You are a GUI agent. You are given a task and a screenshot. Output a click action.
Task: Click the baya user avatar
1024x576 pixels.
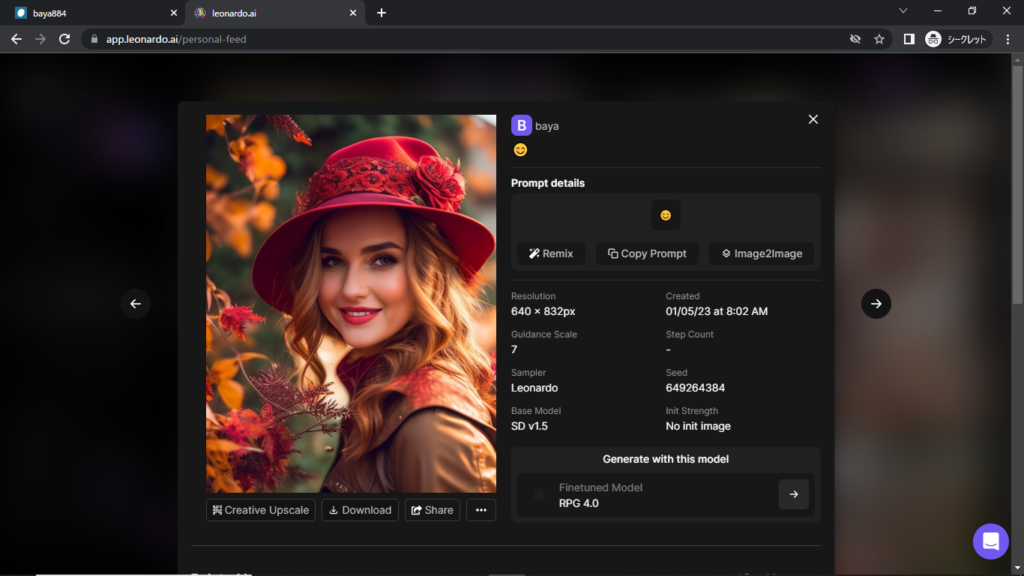click(521, 126)
